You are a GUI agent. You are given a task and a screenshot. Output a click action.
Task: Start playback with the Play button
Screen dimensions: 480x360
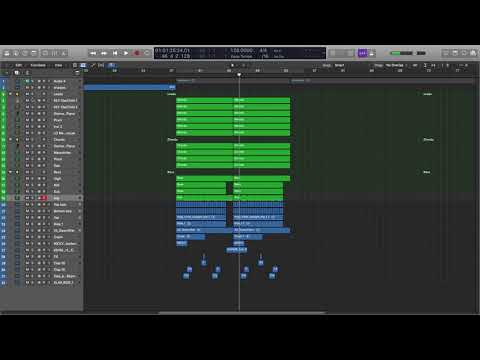point(126,53)
